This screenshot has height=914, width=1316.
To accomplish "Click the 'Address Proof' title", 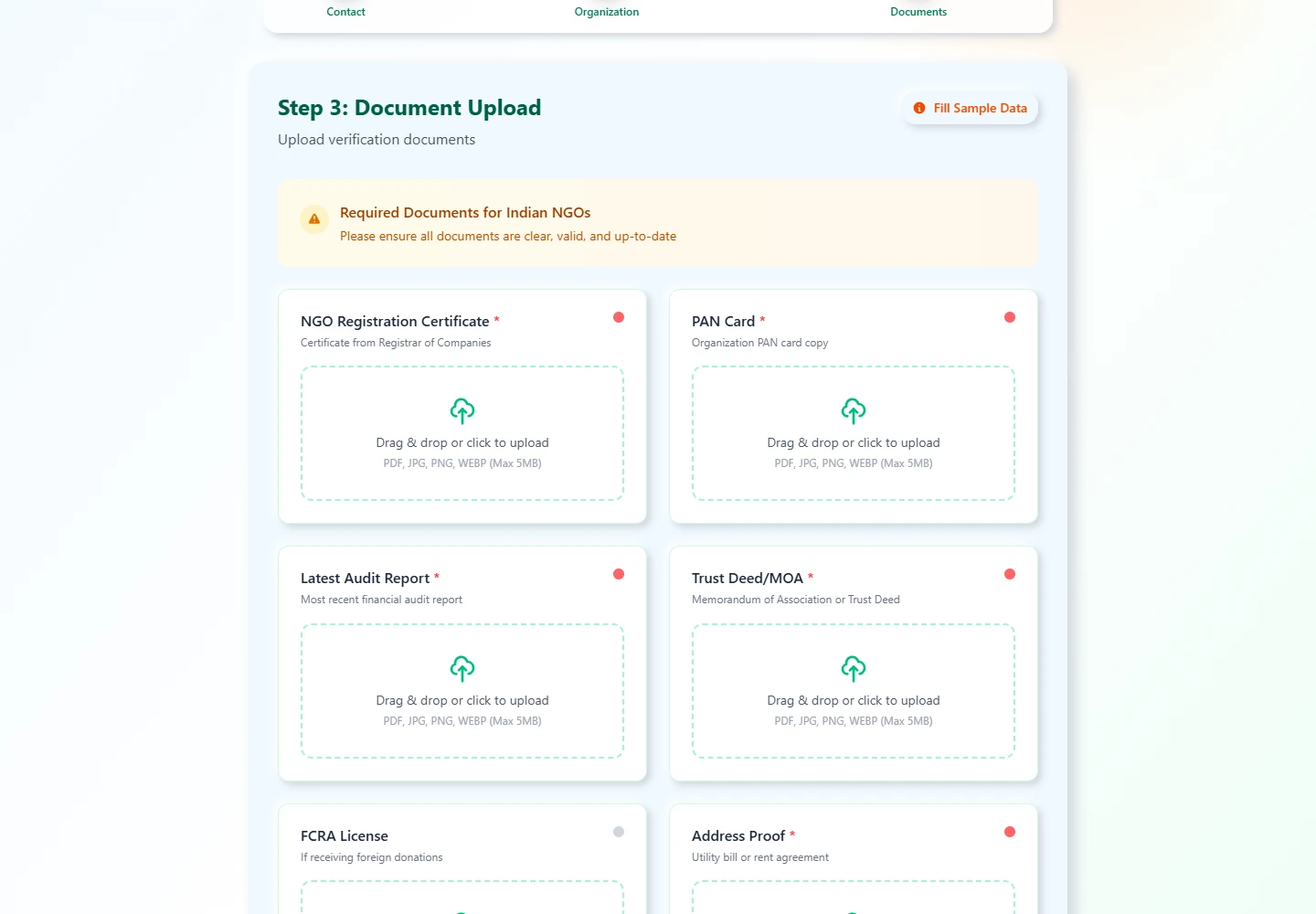I will pos(738,836).
